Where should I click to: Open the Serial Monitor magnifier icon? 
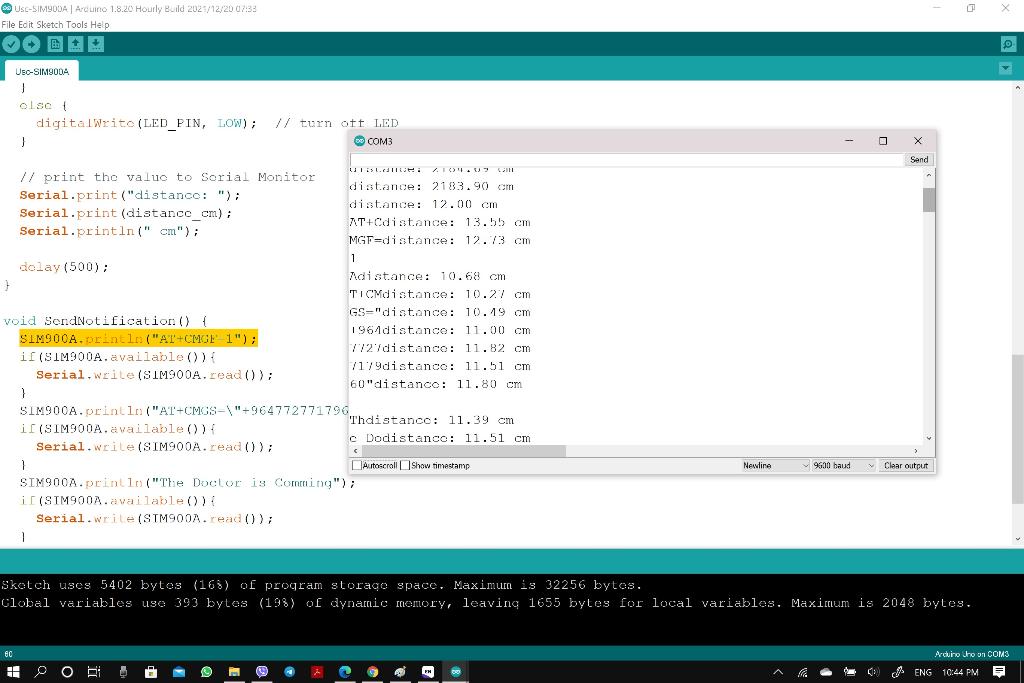click(1009, 44)
